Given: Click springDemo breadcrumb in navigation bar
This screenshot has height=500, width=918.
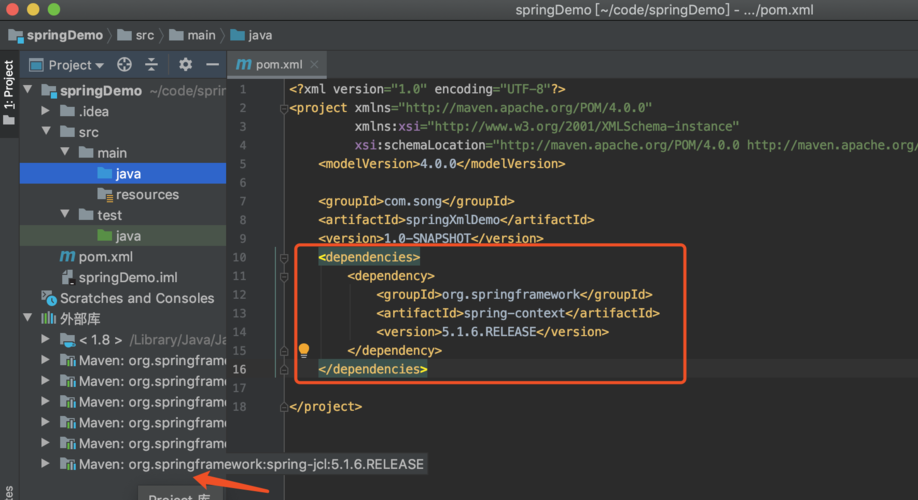Looking at the screenshot, I should (x=56, y=35).
